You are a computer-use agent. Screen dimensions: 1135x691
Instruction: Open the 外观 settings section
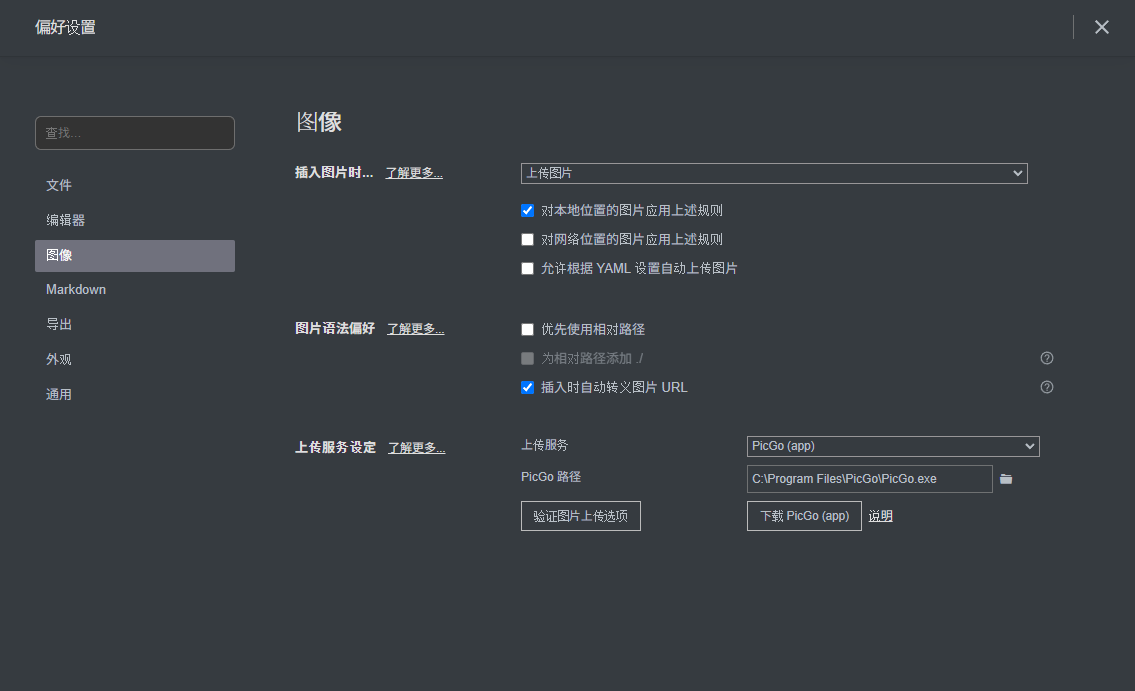click(x=59, y=359)
